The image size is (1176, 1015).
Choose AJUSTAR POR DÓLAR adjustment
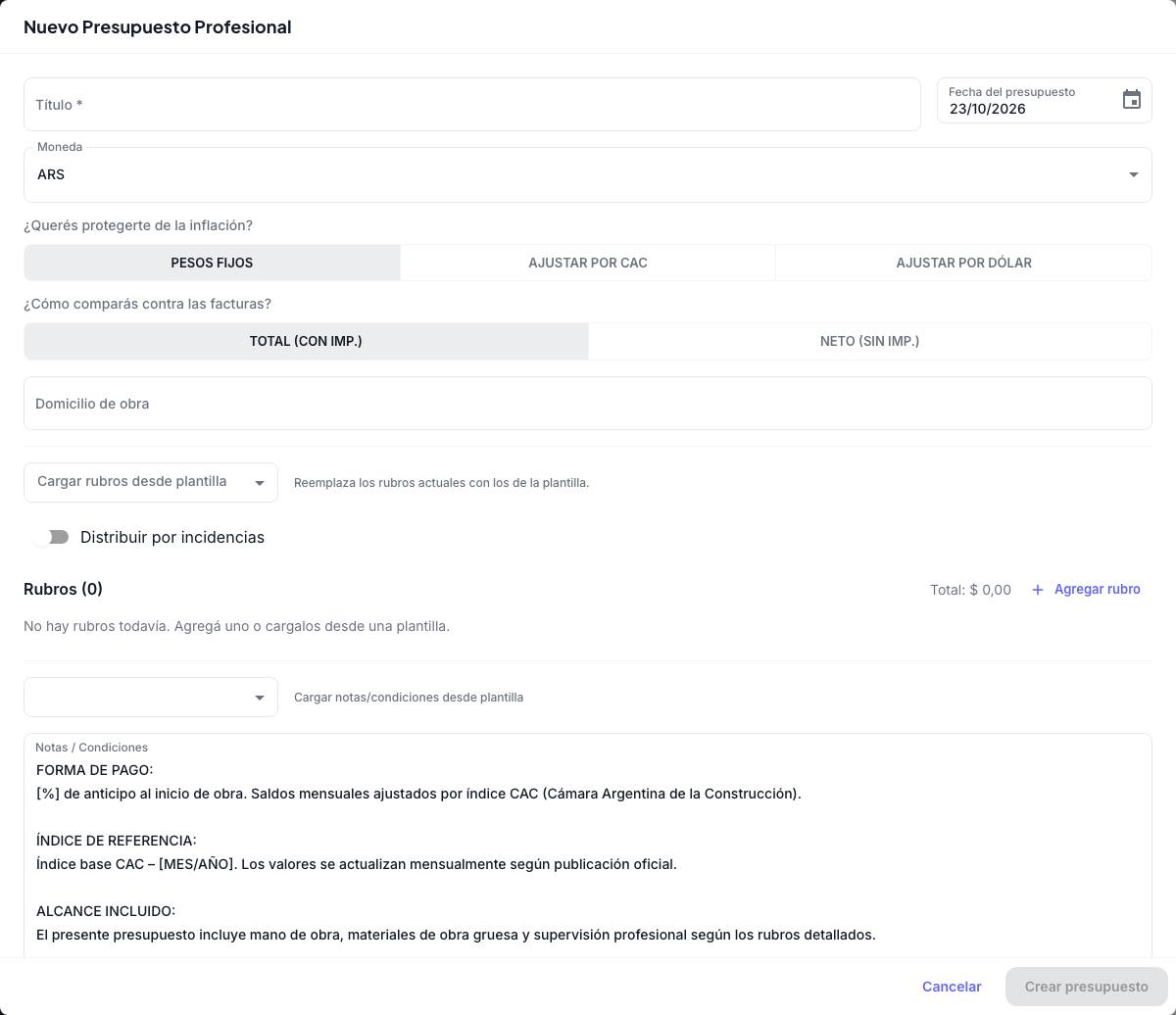963,263
